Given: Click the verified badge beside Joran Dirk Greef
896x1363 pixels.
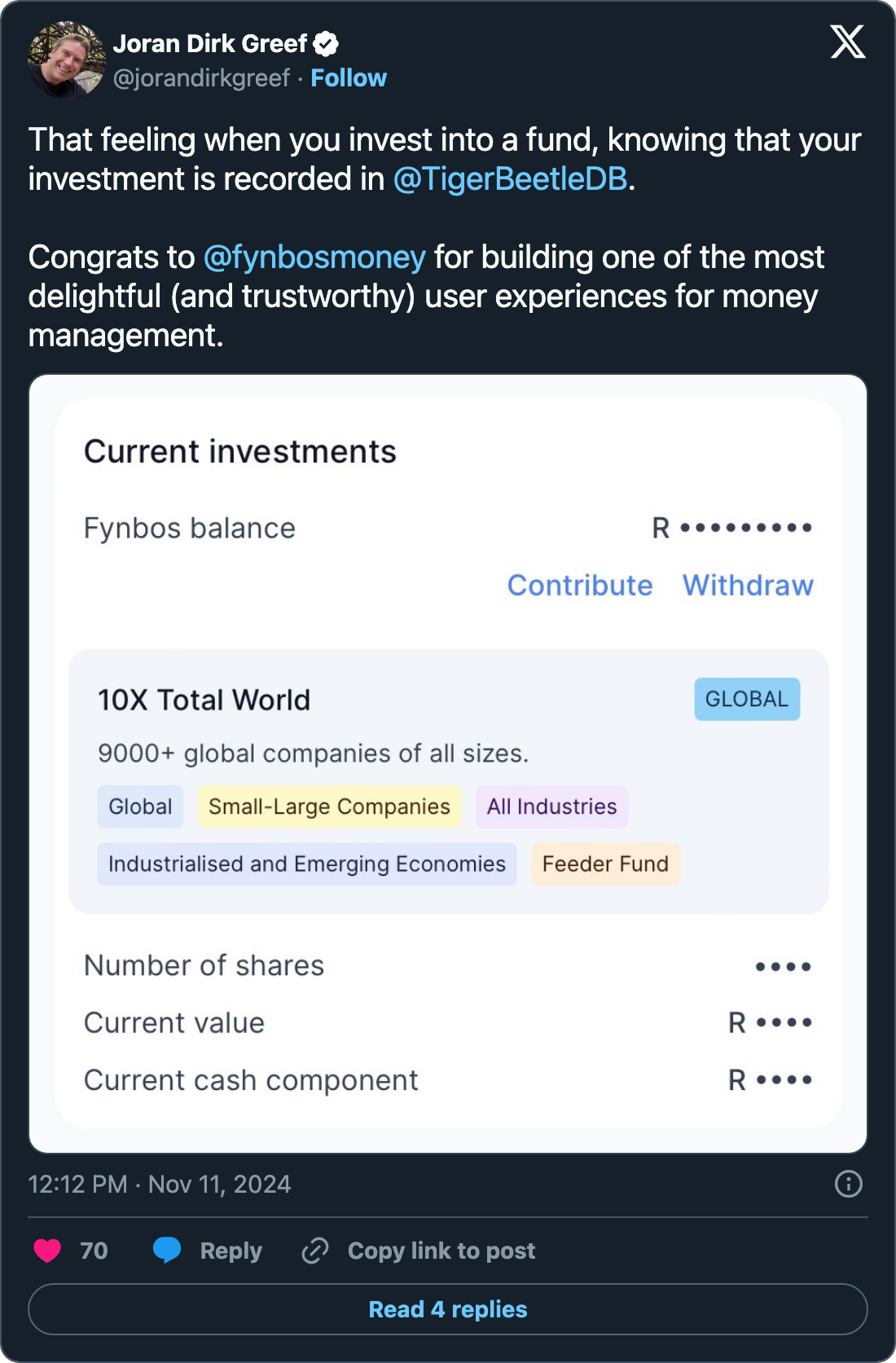Looking at the screenshot, I should 327,44.
